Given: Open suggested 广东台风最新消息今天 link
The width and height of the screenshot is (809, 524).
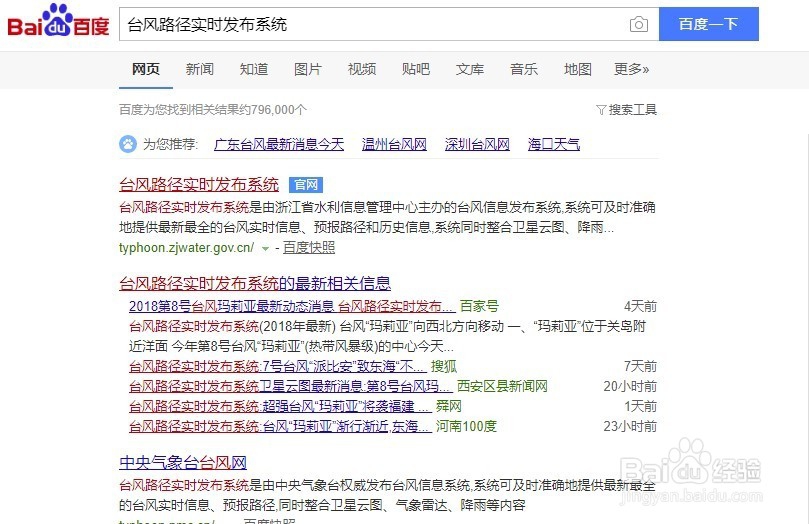Looking at the screenshot, I should click(279, 144).
